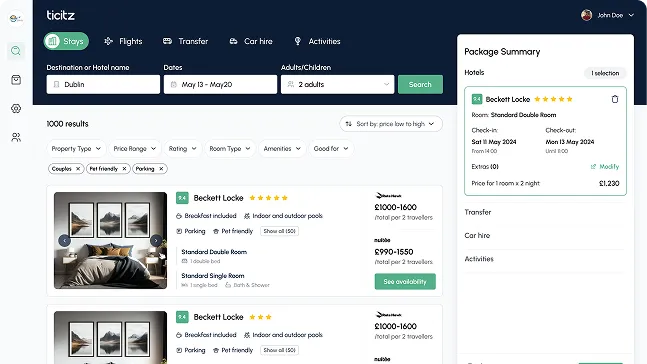Switch to the Stays tab
647x364 pixels.
pyautogui.click(x=66, y=41)
